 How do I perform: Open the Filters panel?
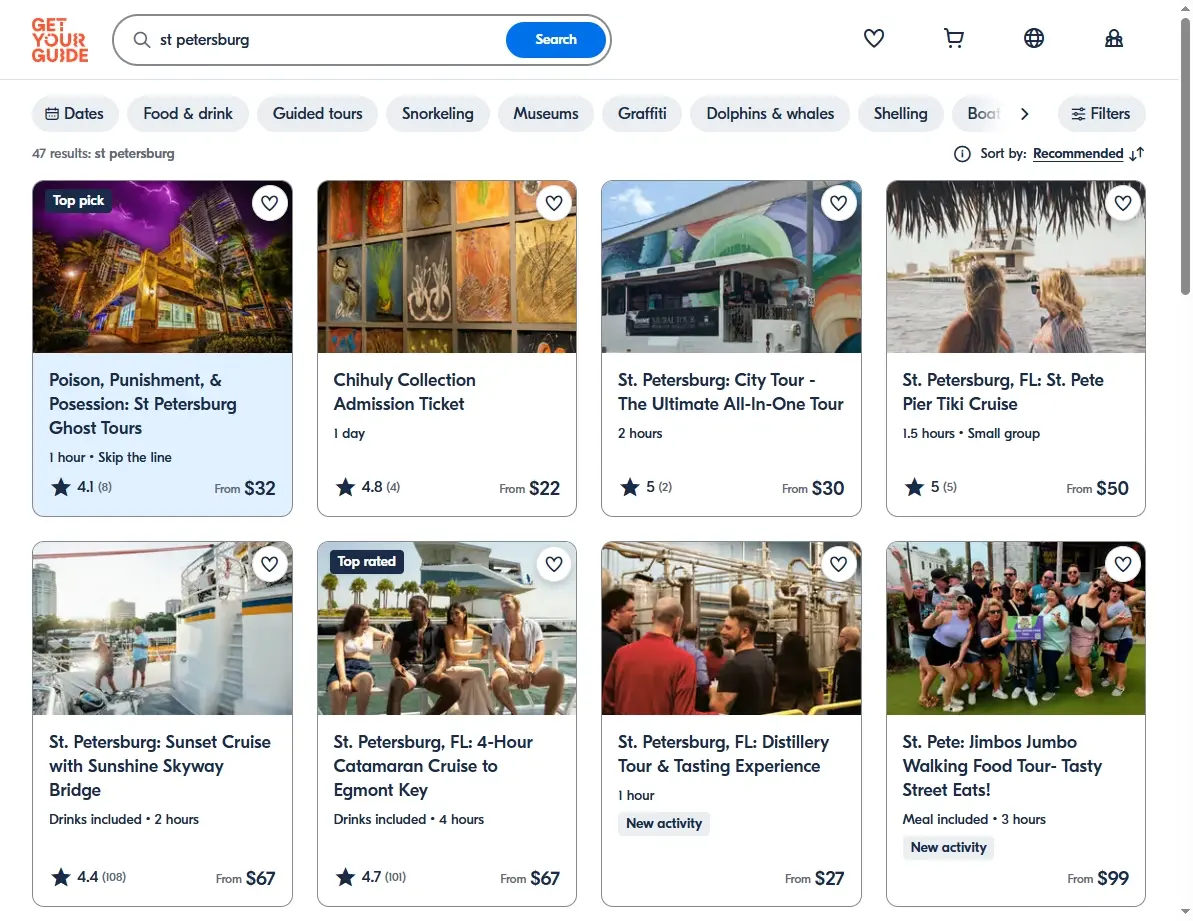(1101, 114)
